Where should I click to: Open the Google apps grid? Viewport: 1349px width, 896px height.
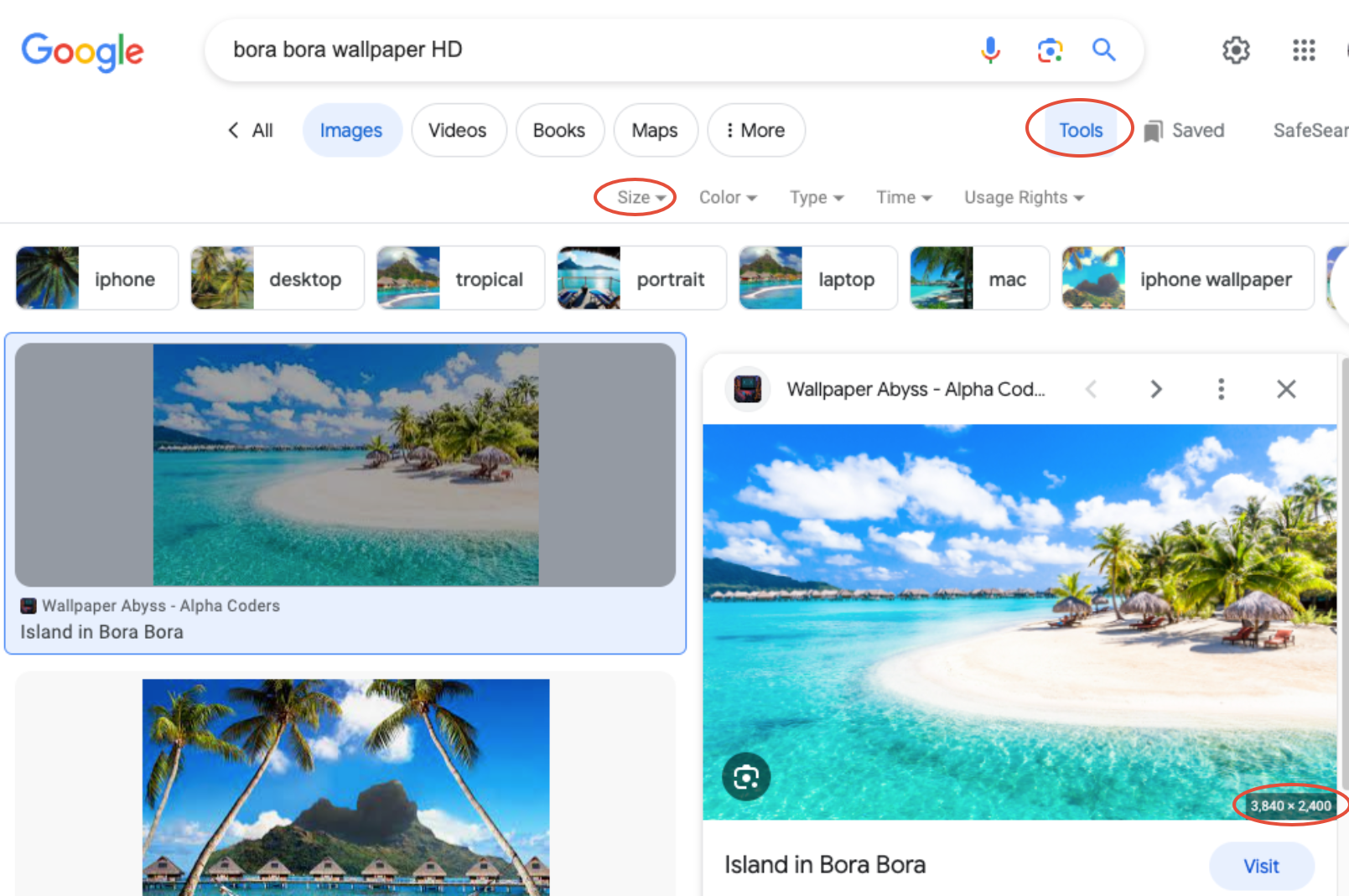[1303, 50]
